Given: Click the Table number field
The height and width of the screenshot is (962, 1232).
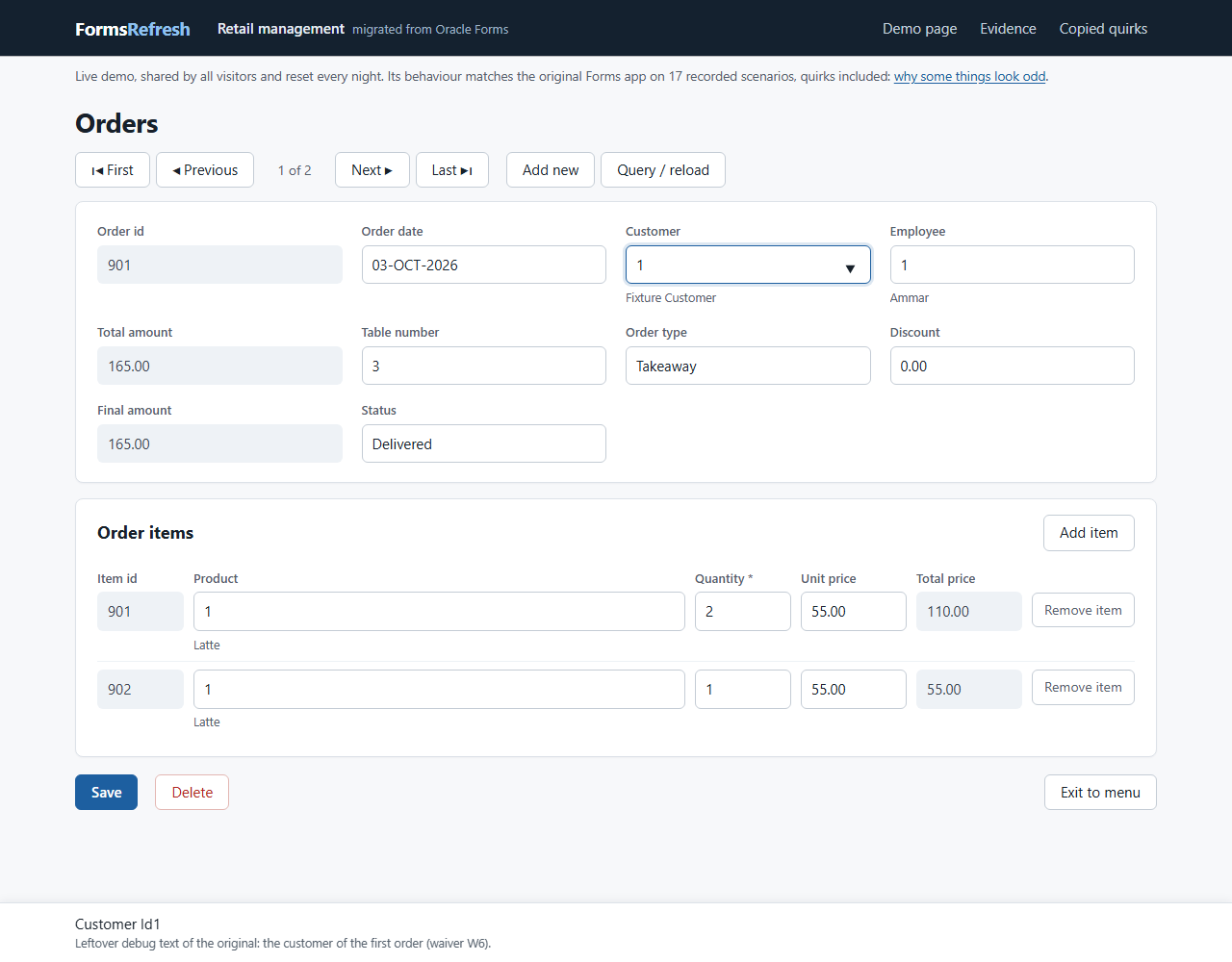Looking at the screenshot, I should coord(484,366).
